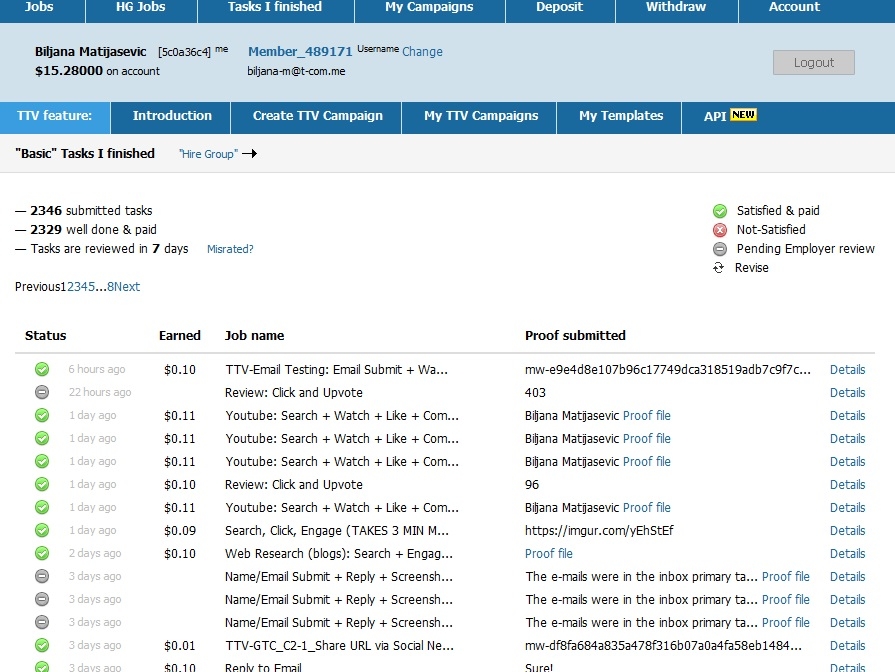Click green check icon beside Web Research job
The image size is (895, 672).
(42, 553)
